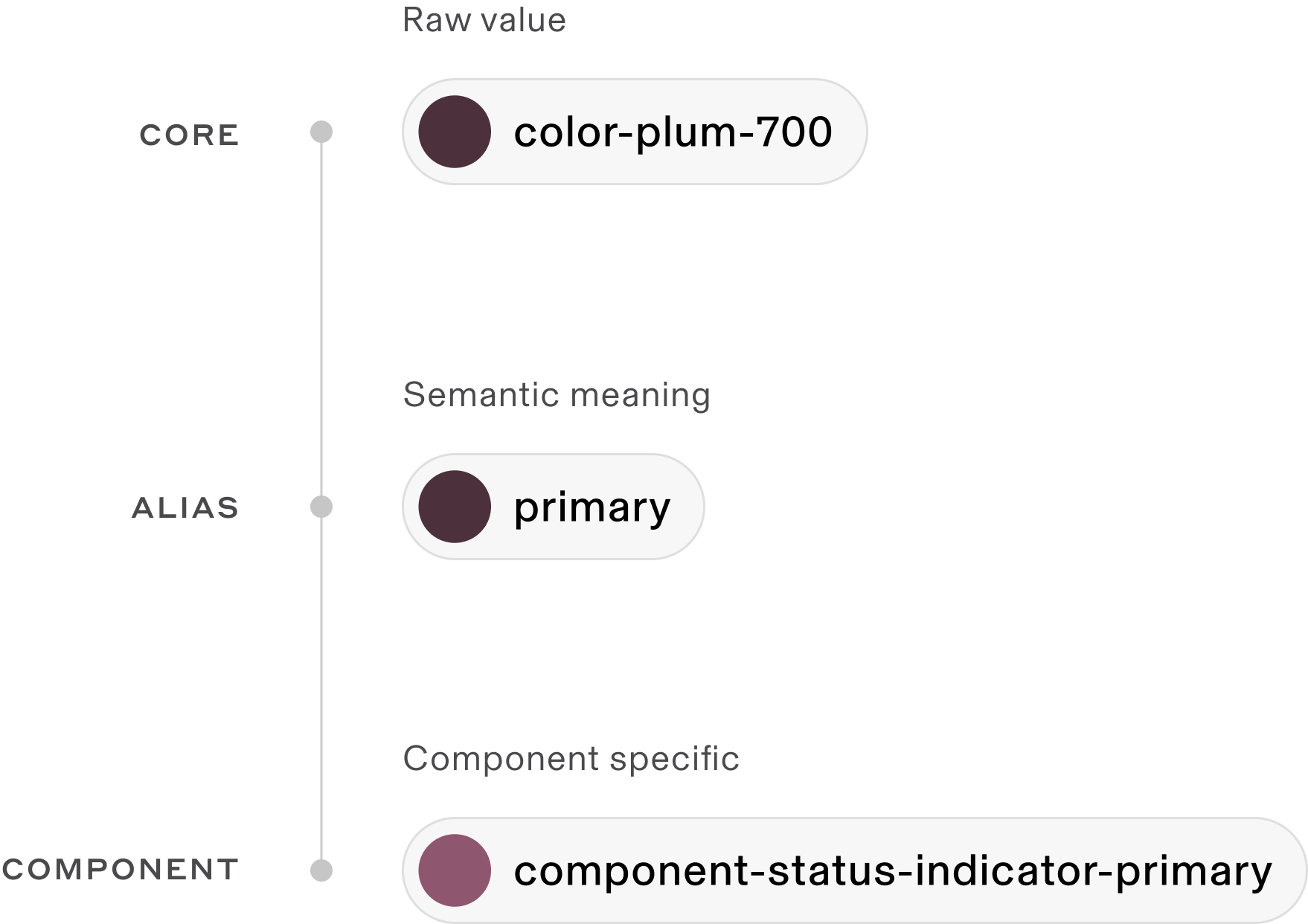Click the ALIAS tier label
This screenshot has width=1308, height=924.
pos(186,508)
